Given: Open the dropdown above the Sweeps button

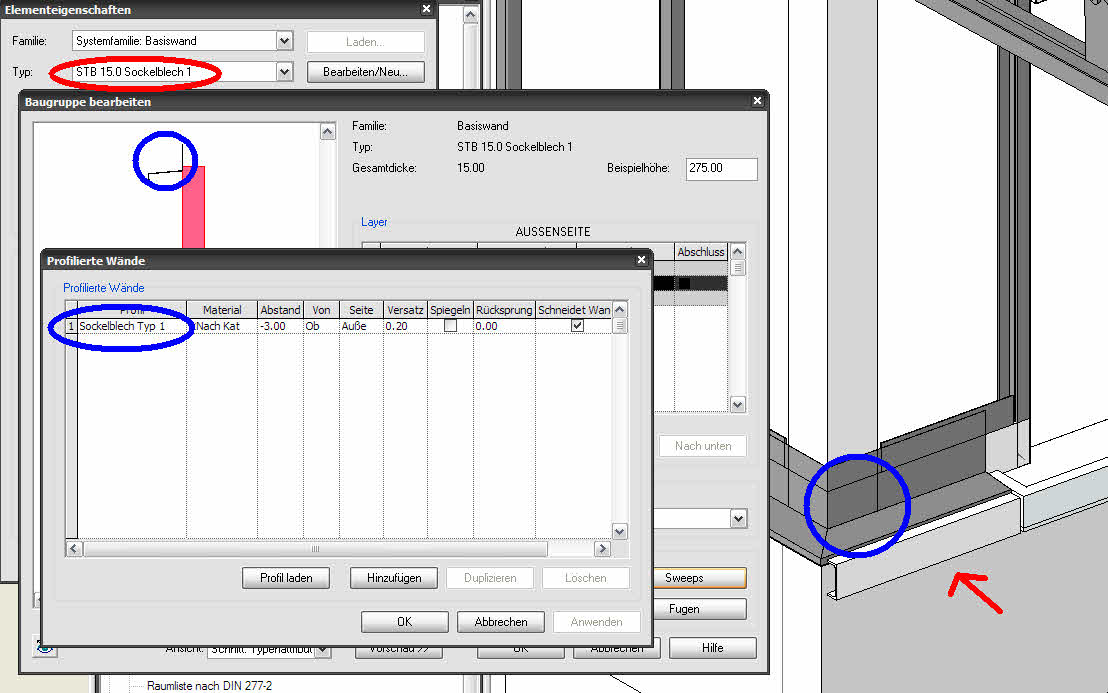Looking at the screenshot, I should 738,519.
